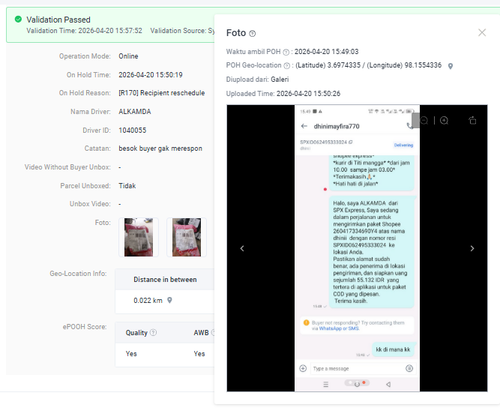This screenshot has width=500, height=408.
Task: Click Distance in between header
Action: (x=165, y=280)
